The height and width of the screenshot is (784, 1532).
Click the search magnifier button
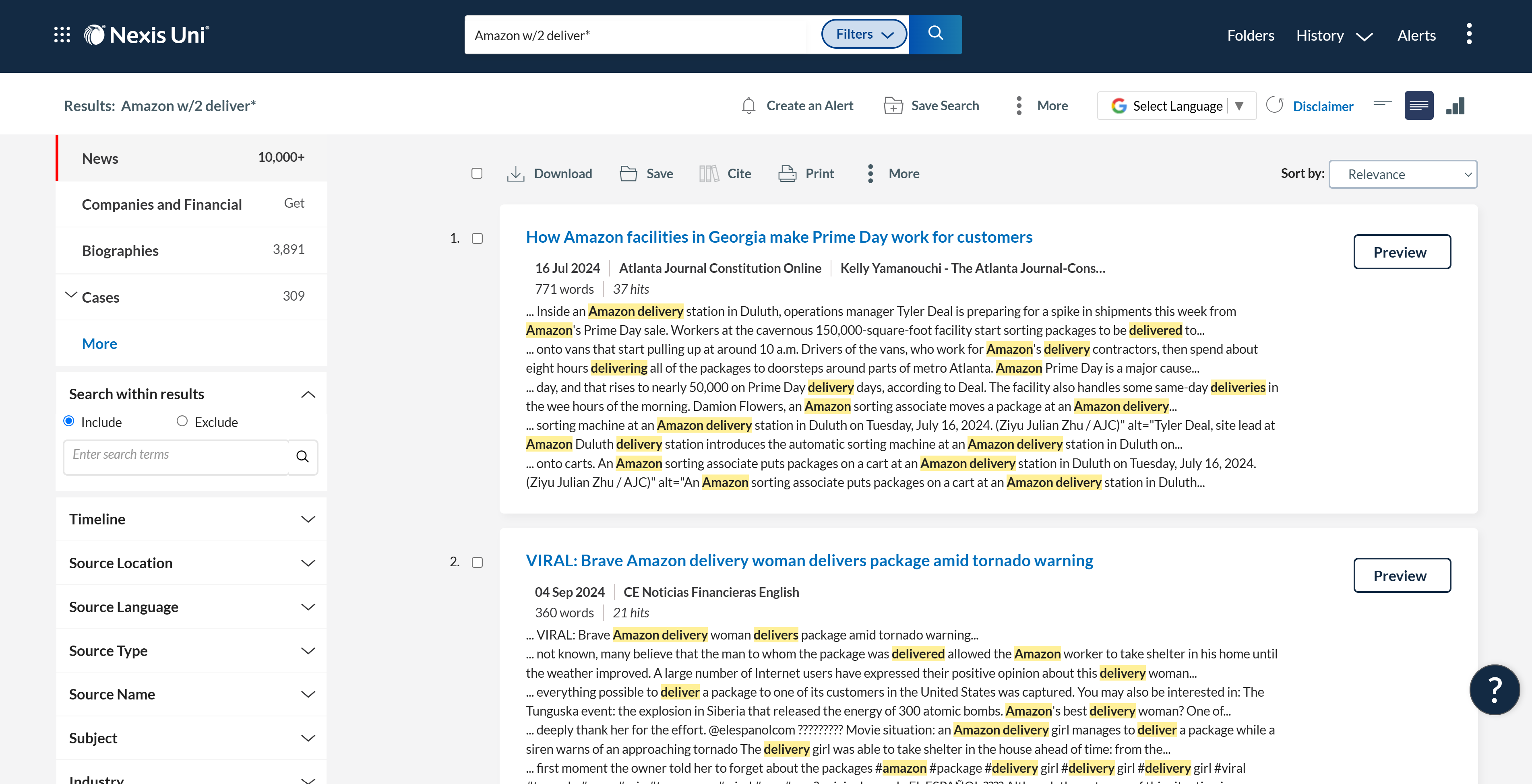[935, 34]
